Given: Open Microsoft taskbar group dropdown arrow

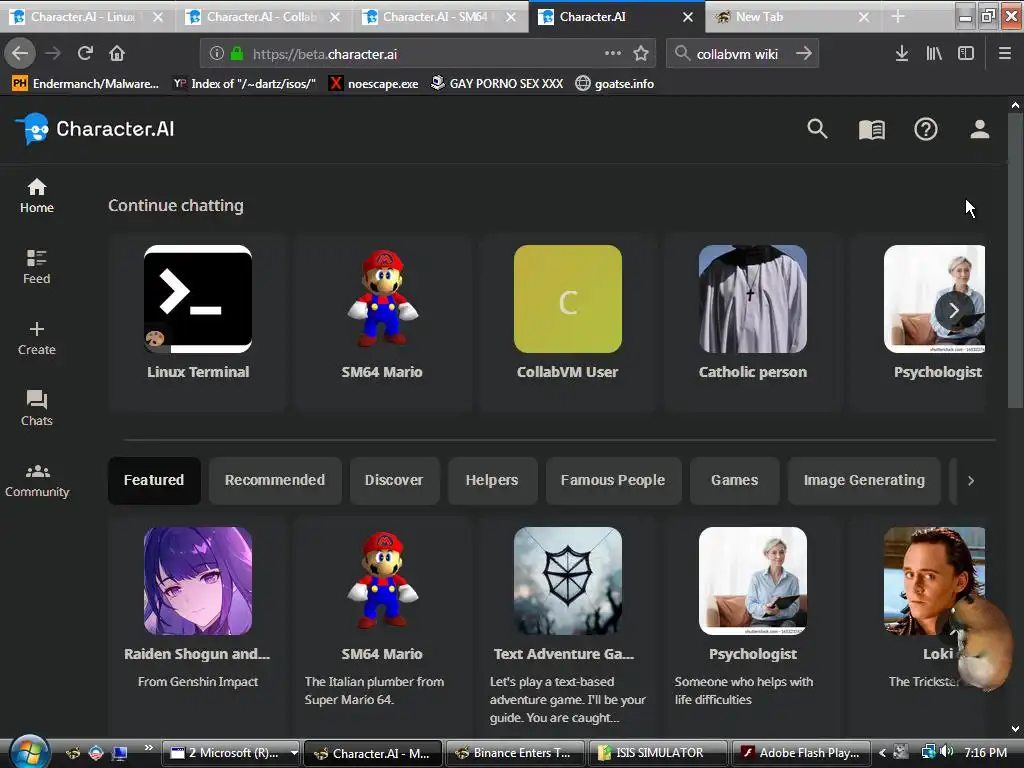Looking at the screenshot, I should click(294, 753).
